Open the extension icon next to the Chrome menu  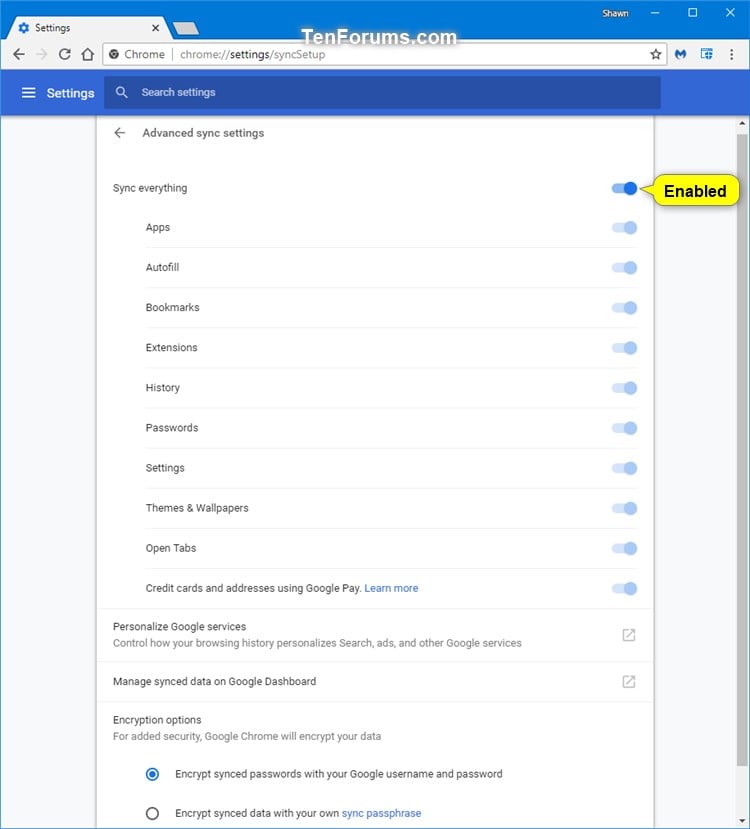tap(706, 54)
